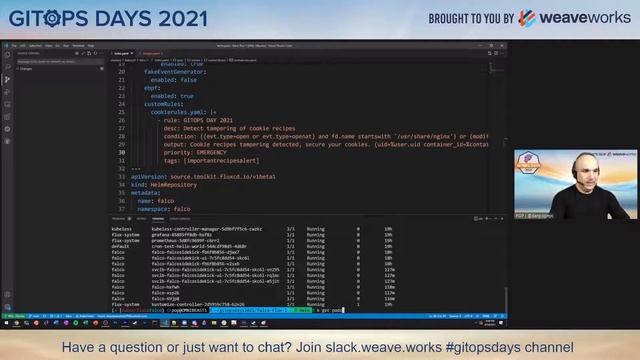Click the Commit checkmark in Source Control header
This screenshot has width=640, height=360.
pos(83,53)
